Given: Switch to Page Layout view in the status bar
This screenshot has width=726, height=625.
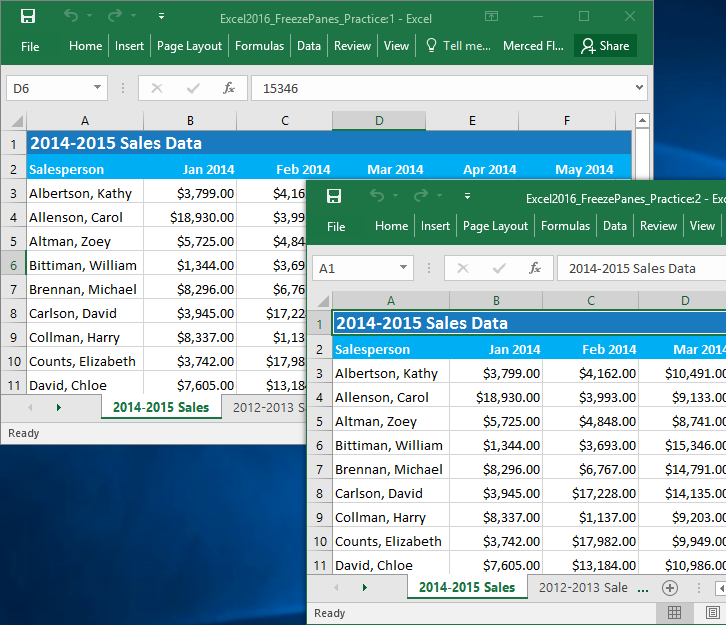Looking at the screenshot, I should click(713, 613).
